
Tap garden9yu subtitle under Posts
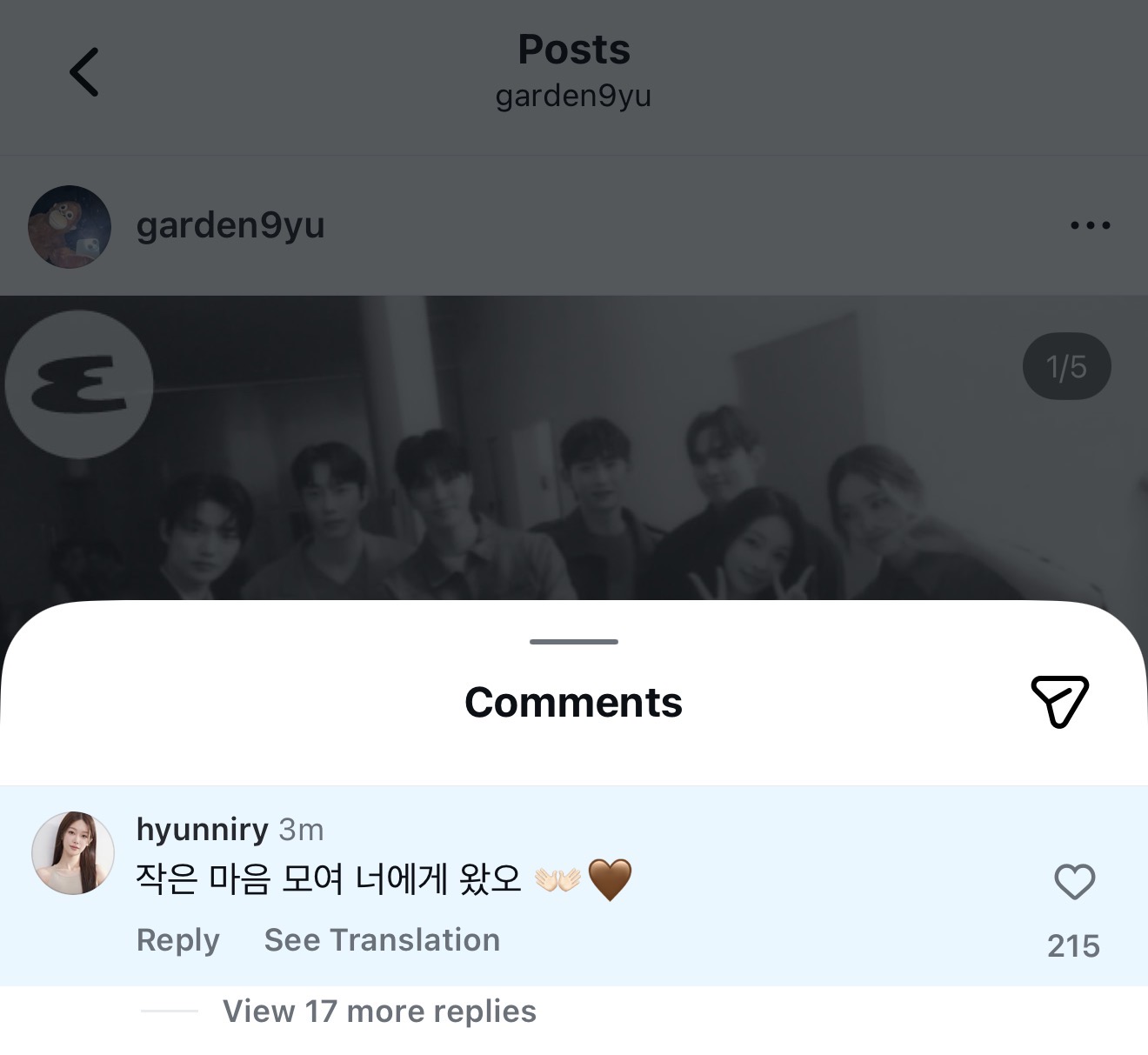click(574, 96)
